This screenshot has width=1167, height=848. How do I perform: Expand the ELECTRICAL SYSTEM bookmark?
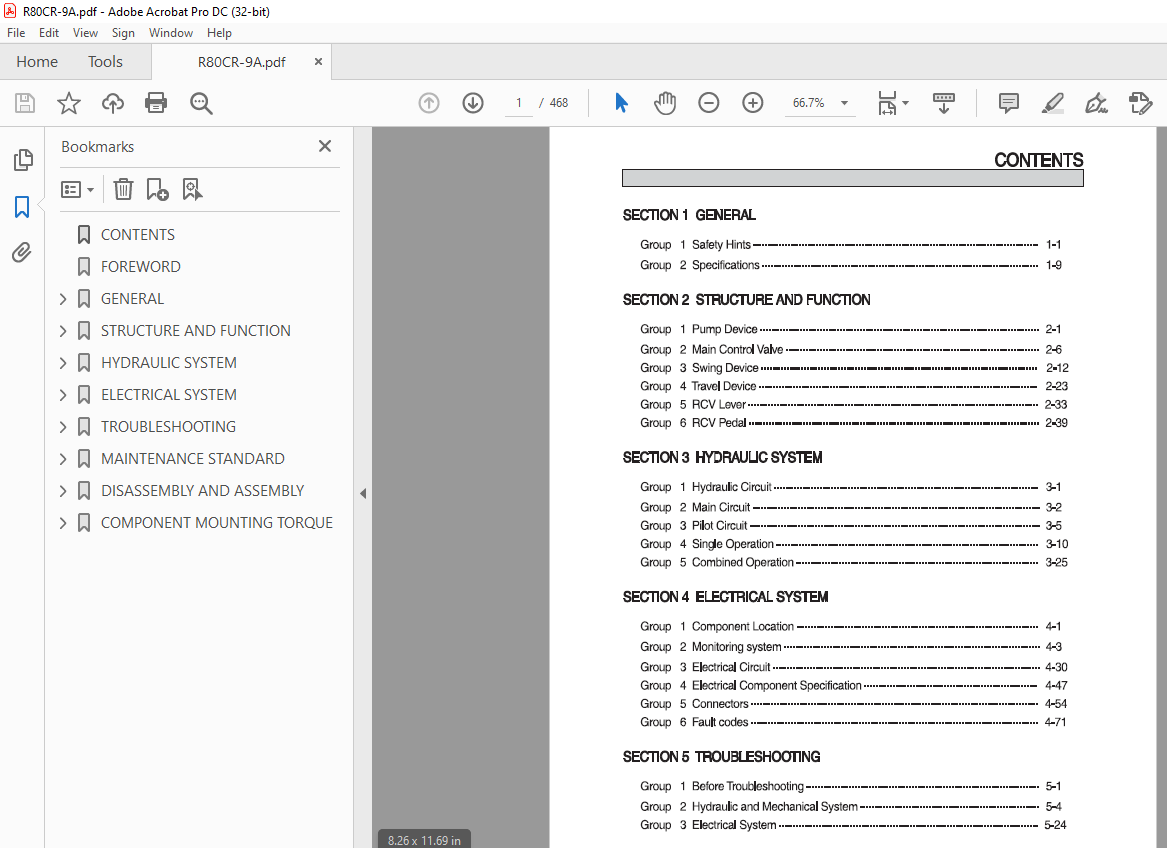(63, 395)
